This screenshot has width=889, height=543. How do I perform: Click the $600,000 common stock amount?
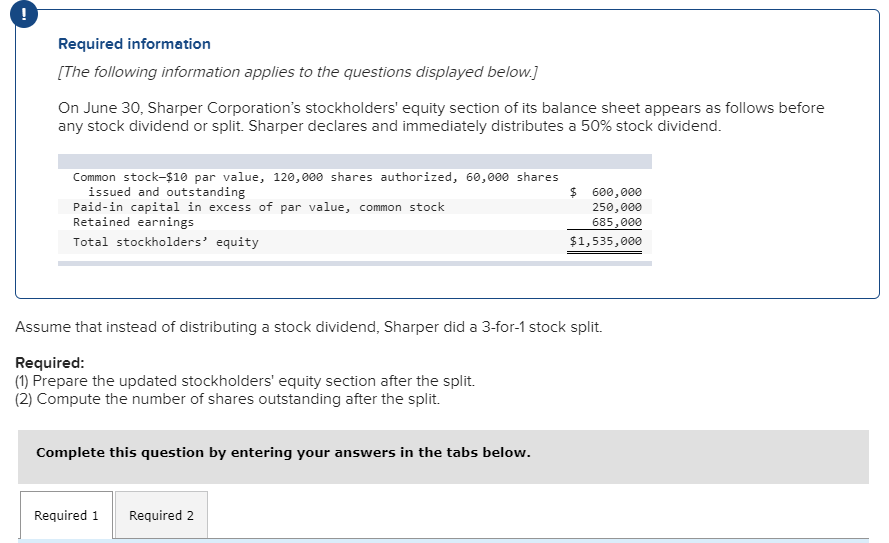(606, 192)
